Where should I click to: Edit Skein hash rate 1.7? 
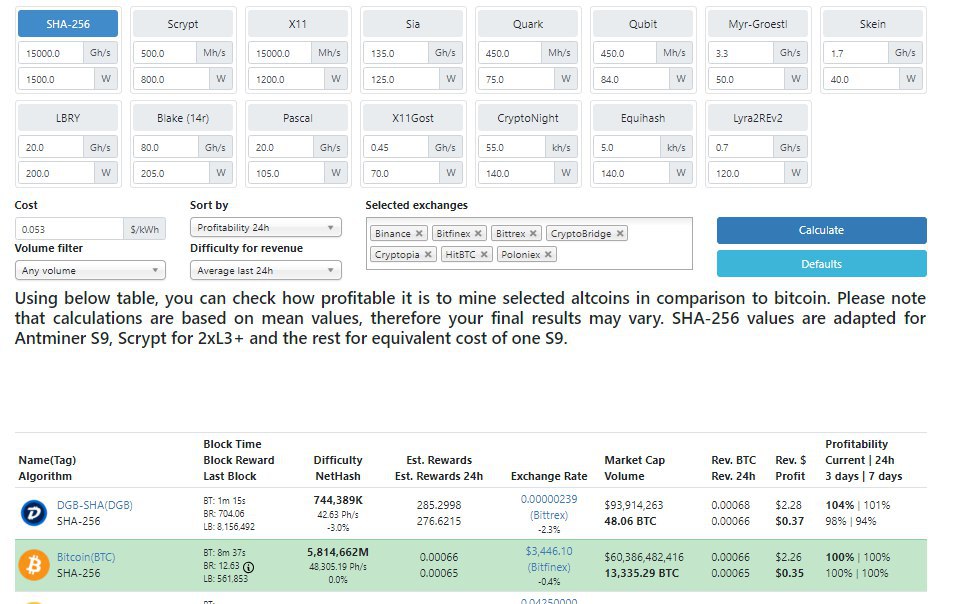855,53
